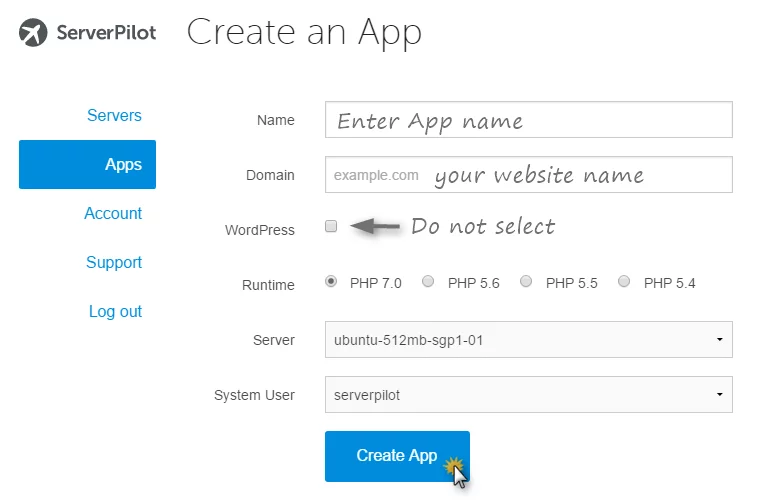Click the Name field label

point(276,120)
